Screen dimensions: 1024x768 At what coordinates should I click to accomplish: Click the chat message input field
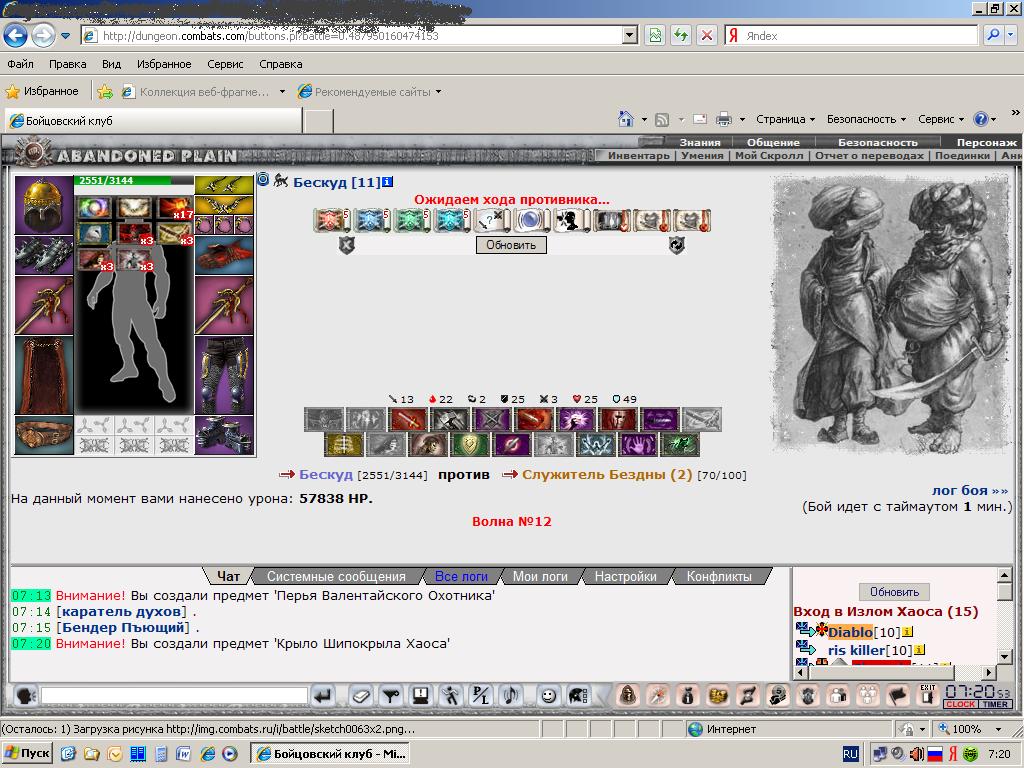[174, 696]
